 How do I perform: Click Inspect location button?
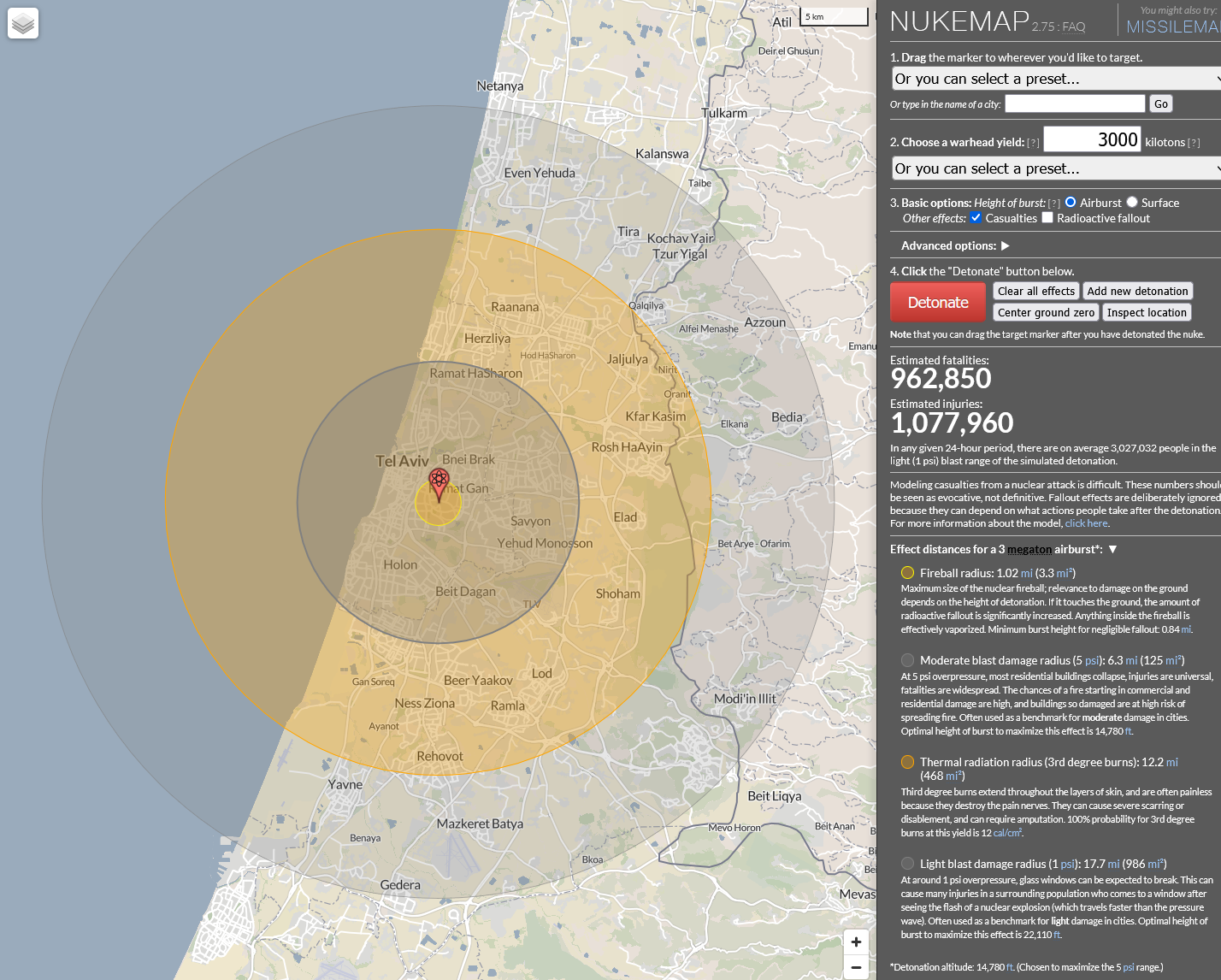point(1147,313)
